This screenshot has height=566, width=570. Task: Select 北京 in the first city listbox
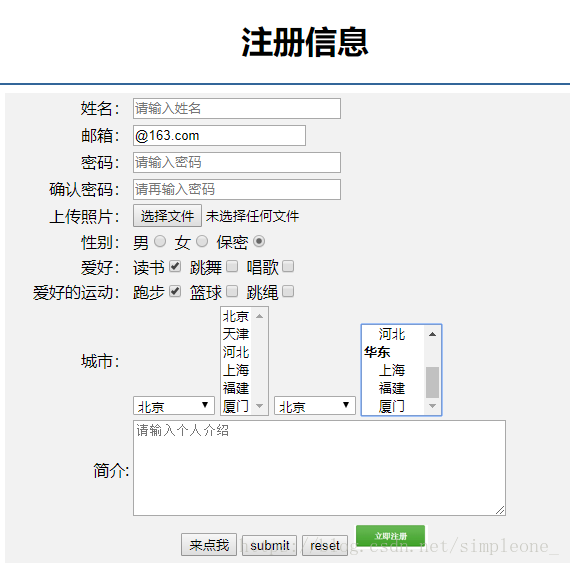coord(236,316)
